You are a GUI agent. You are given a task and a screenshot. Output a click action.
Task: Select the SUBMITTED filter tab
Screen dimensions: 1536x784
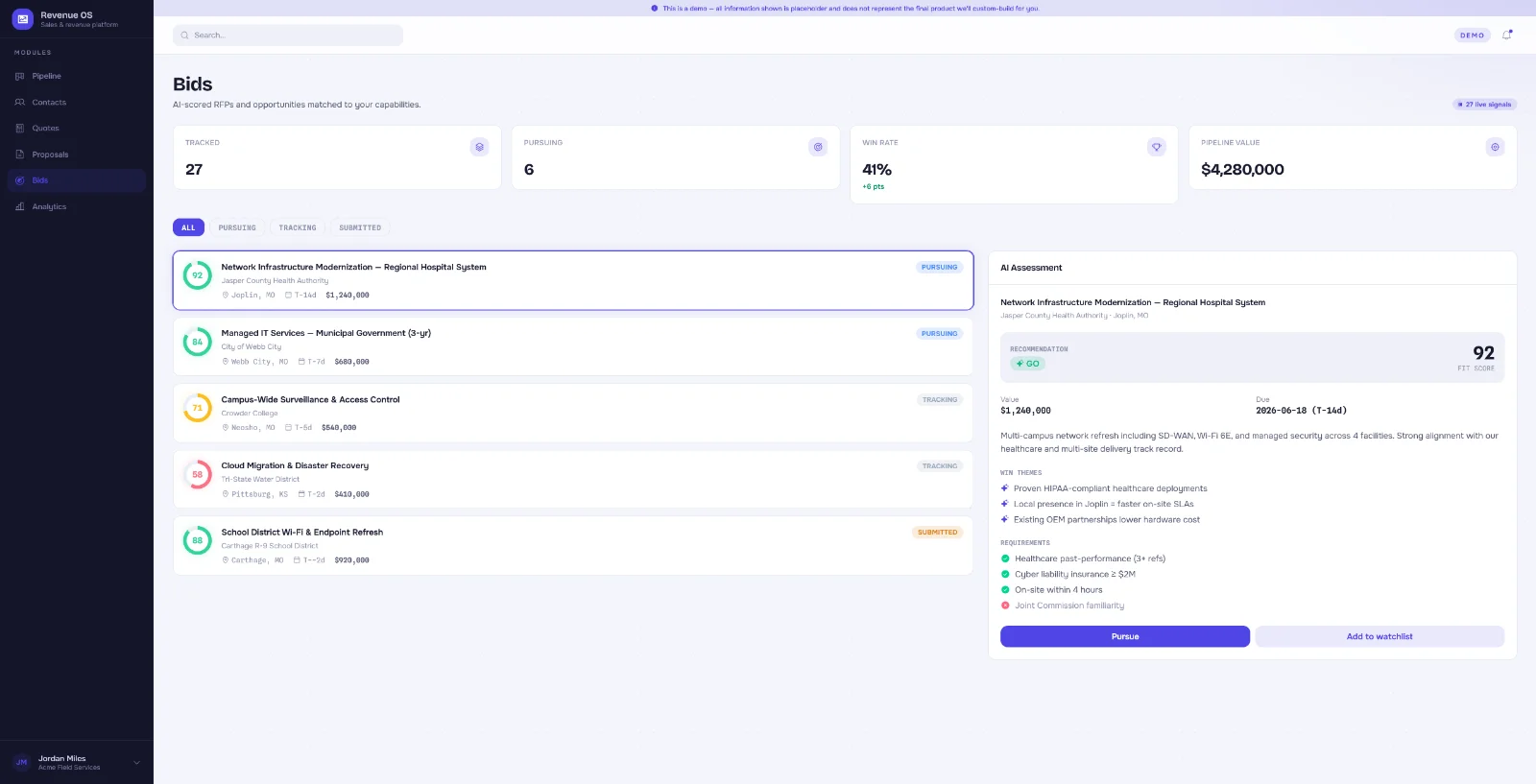[x=360, y=227]
